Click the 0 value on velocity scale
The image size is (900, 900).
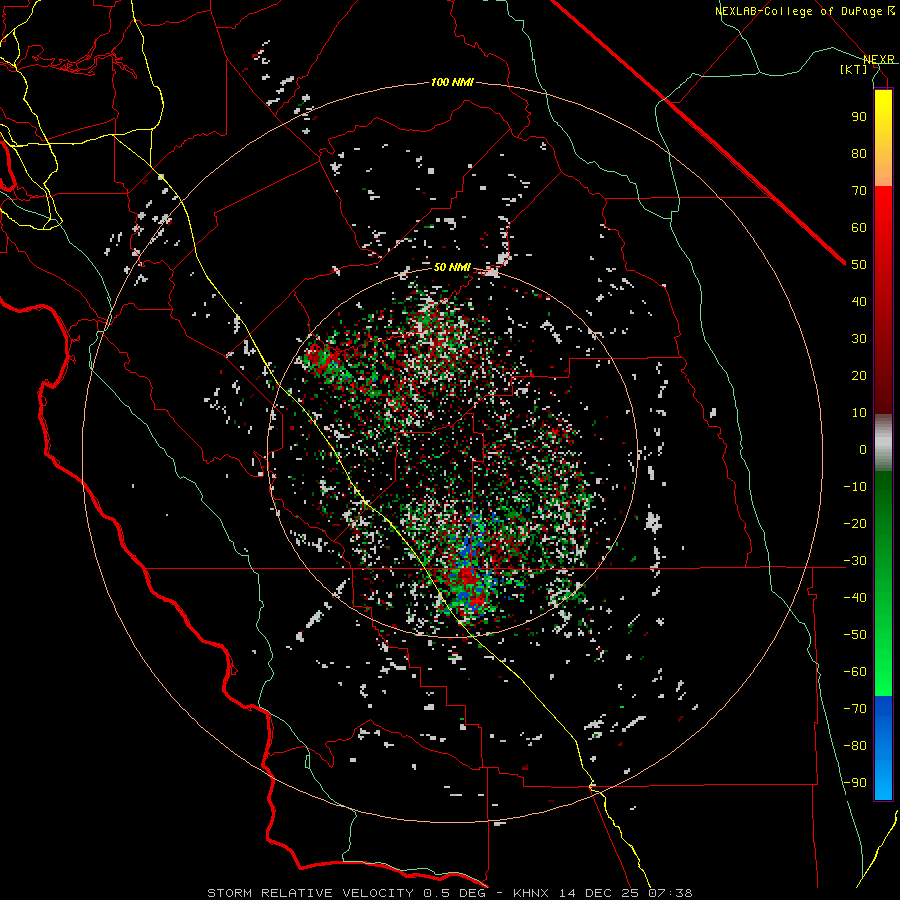(x=863, y=450)
